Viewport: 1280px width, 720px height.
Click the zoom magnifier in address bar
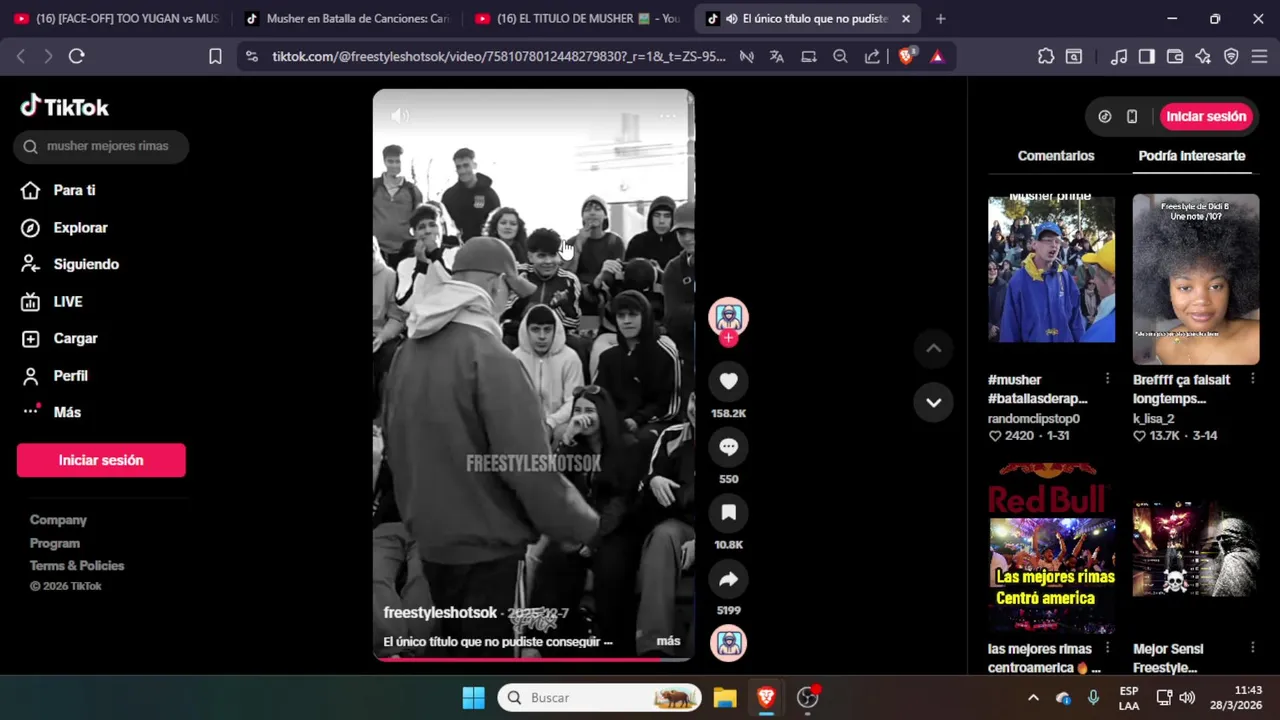tap(840, 57)
